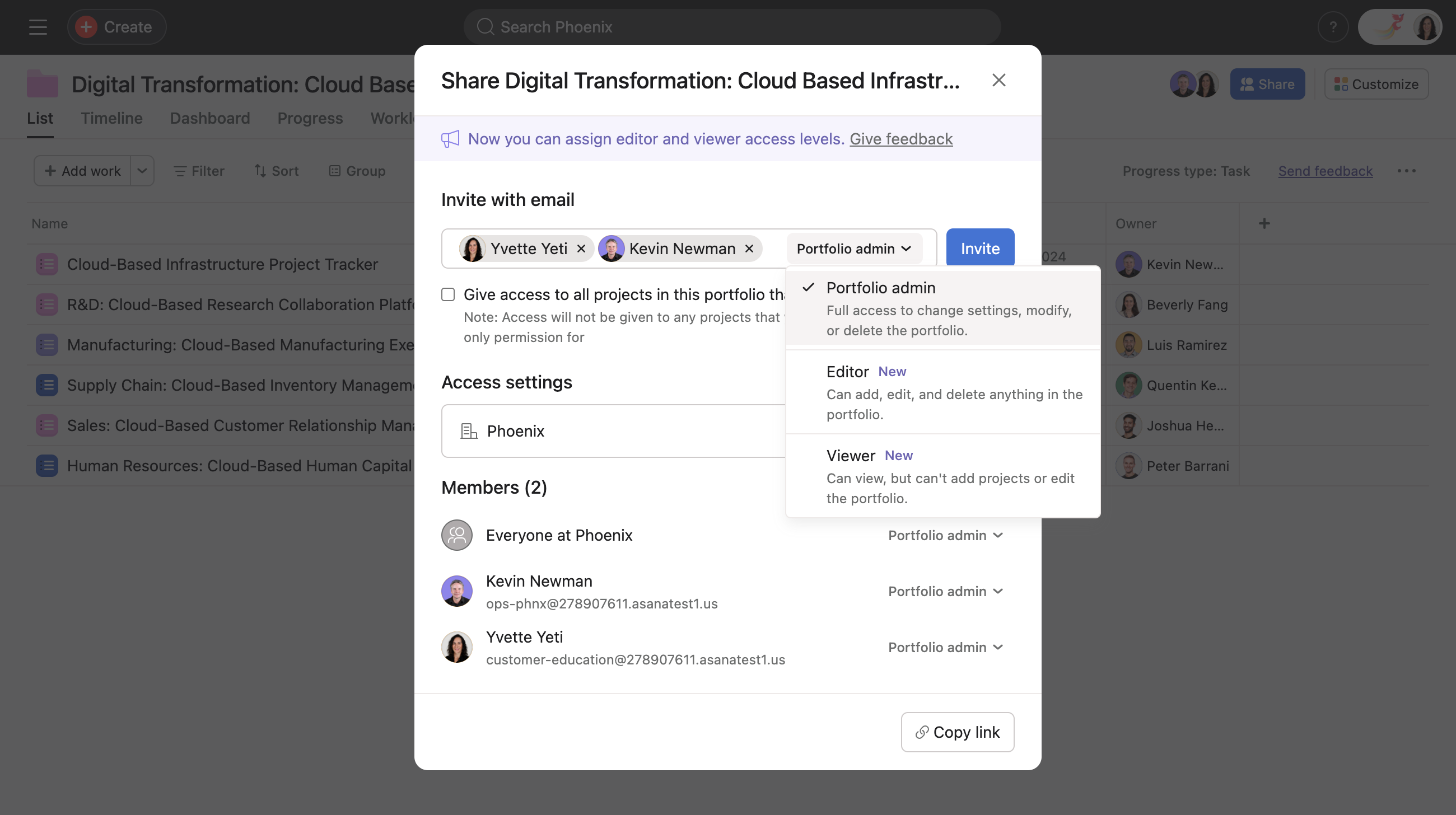Viewport: 1456px width, 815px height.
Task: Click the Copy link button
Action: pyautogui.click(x=957, y=732)
